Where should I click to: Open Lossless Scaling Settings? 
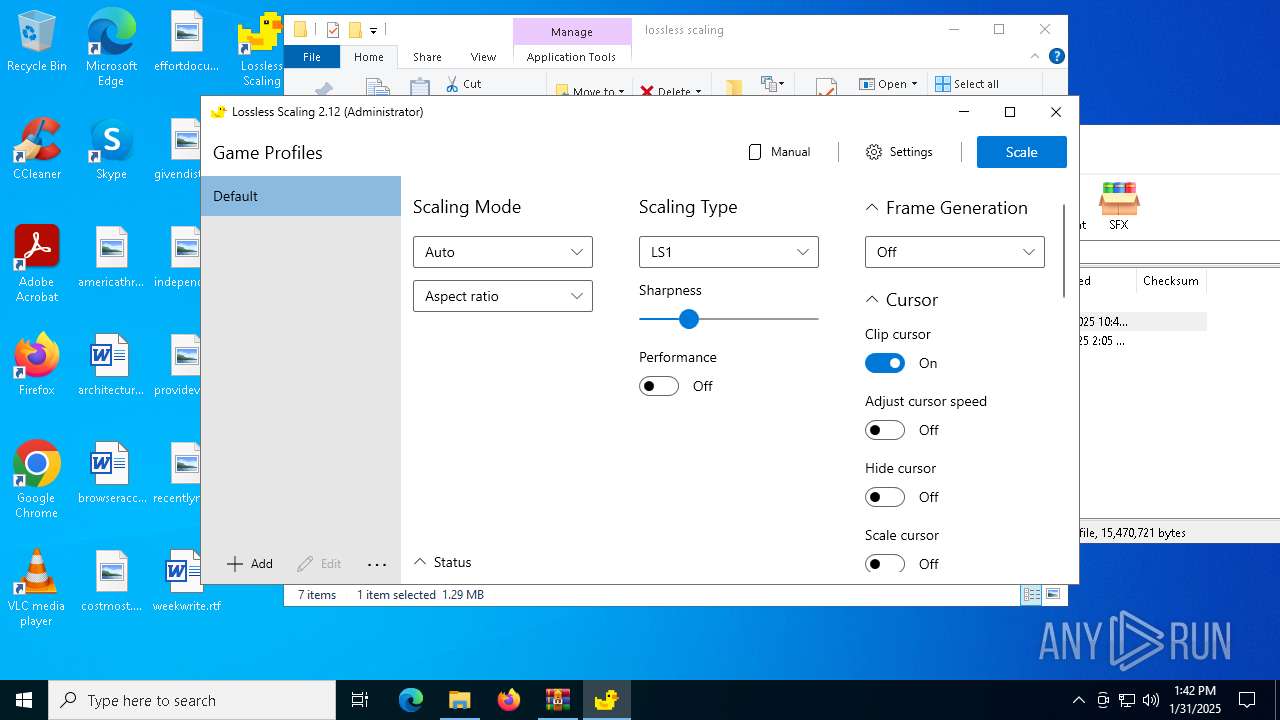[x=899, y=152]
